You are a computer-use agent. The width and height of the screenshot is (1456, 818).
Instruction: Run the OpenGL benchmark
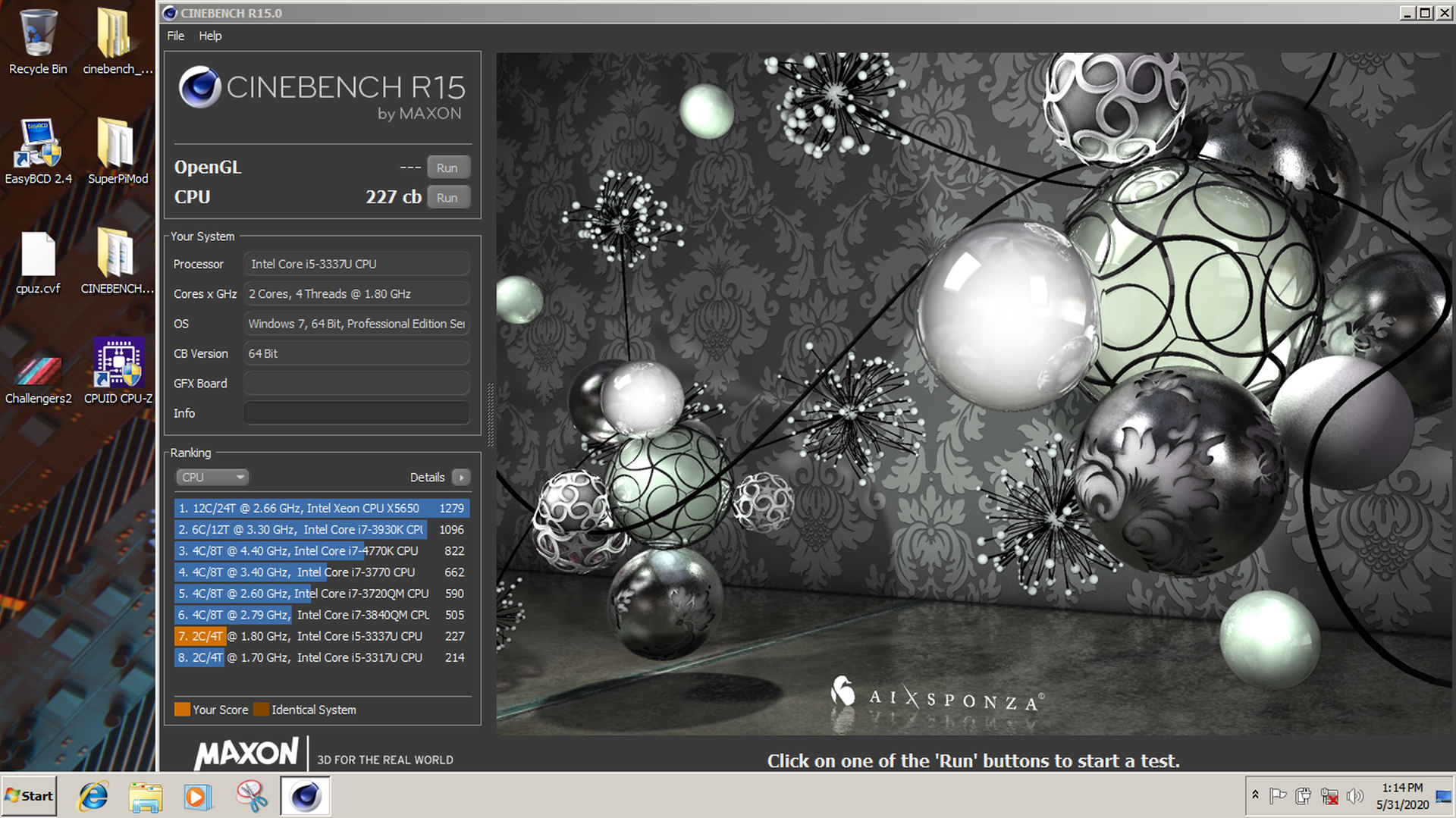[x=447, y=168]
